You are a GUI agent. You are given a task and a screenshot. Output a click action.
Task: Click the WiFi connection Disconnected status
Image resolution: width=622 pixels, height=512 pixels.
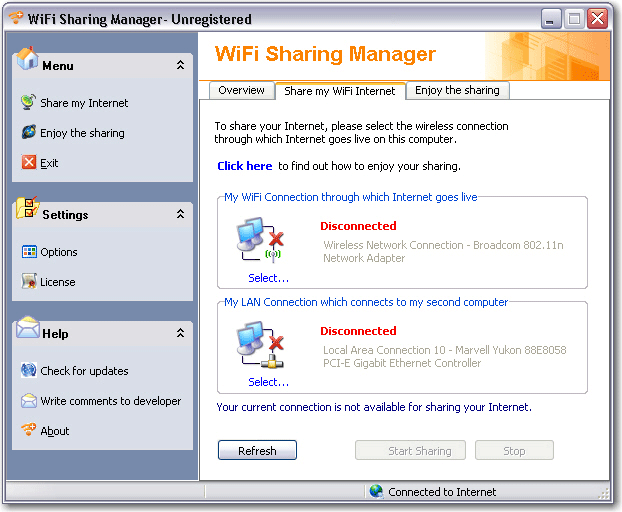(x=358, y=226)
